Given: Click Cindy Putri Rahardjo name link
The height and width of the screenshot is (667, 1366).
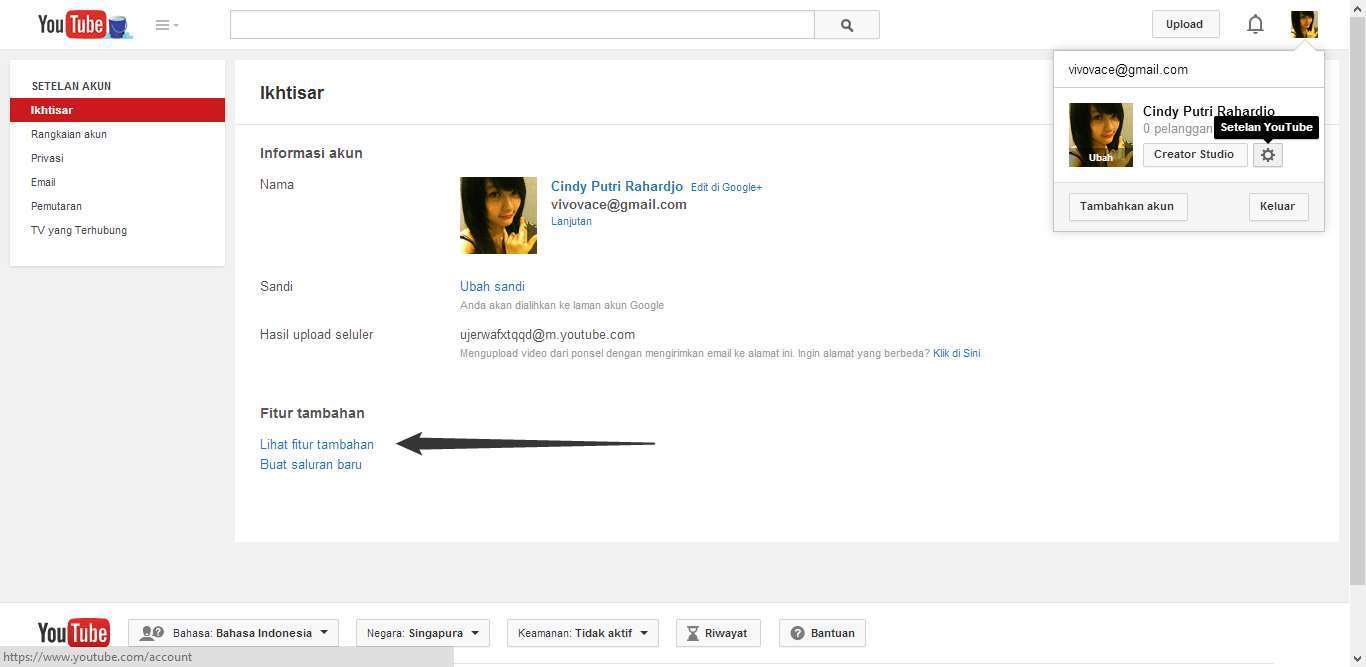Looking at the screenshot, I should (617, 187).
